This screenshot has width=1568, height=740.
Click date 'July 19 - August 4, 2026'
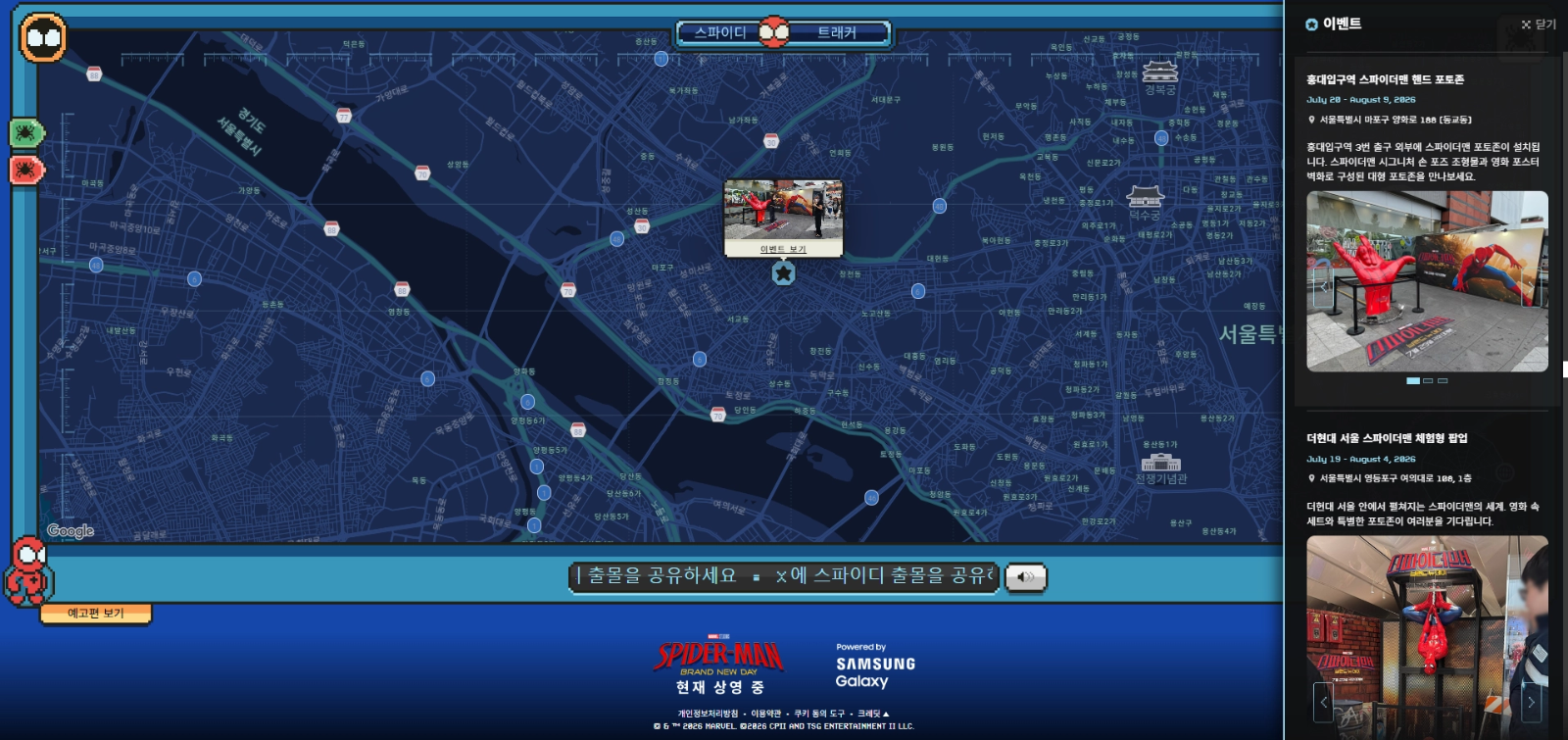(x=1360, y=459)
